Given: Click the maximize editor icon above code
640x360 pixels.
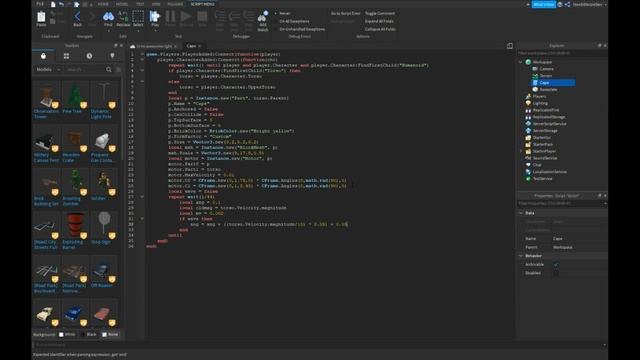Looking at the screenshot, I should 510,46.
